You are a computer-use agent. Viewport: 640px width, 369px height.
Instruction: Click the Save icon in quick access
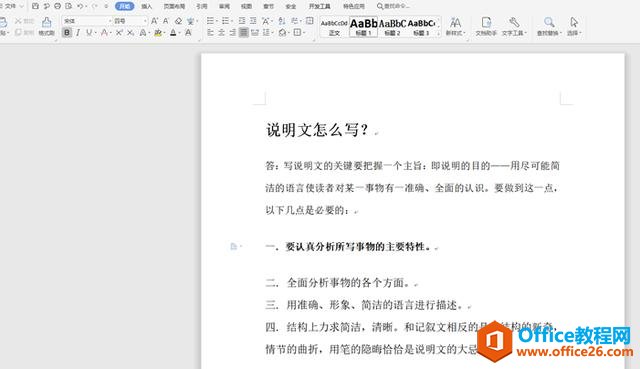pos(36,6)
